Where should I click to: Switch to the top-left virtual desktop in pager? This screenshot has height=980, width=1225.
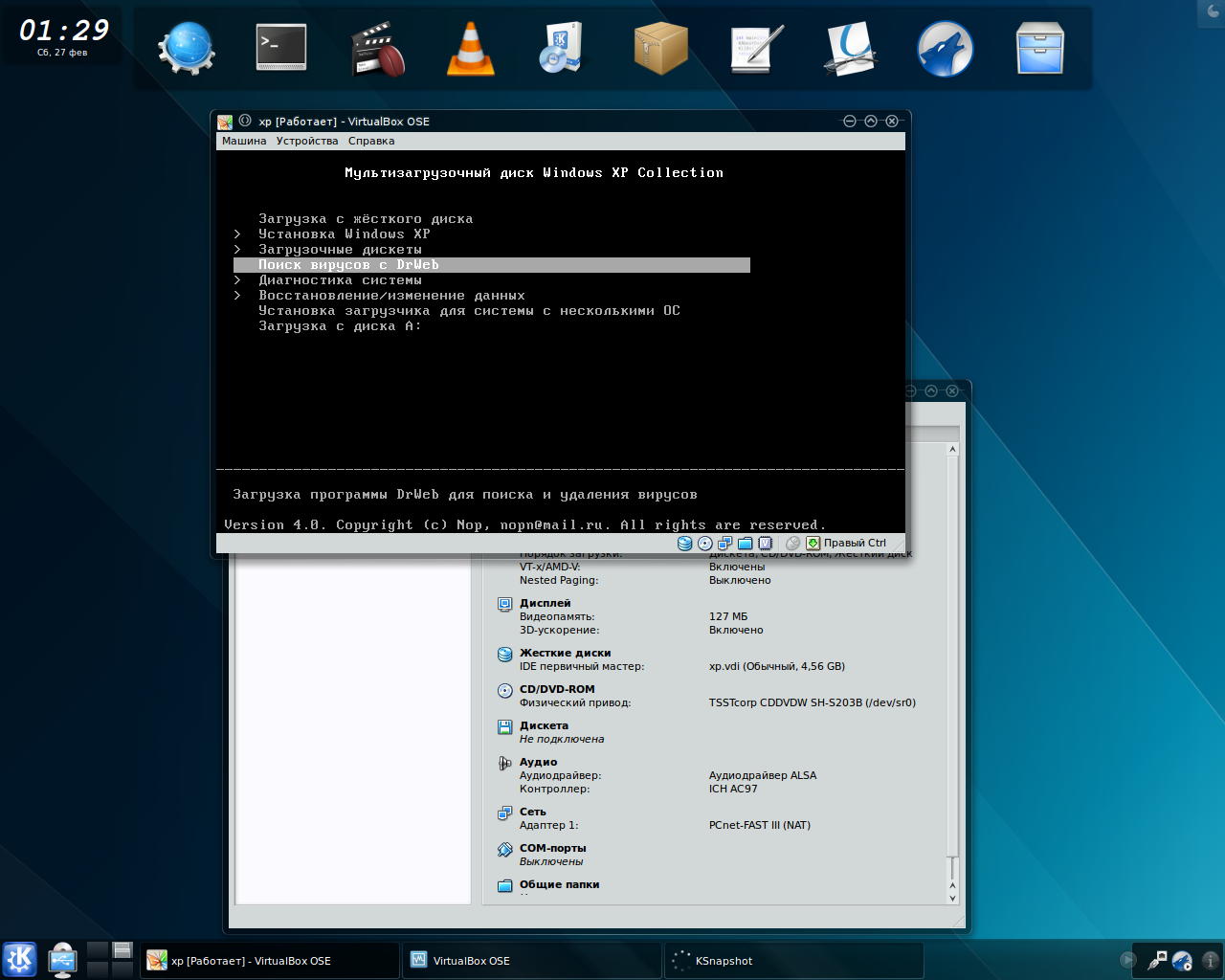point(98,950)
